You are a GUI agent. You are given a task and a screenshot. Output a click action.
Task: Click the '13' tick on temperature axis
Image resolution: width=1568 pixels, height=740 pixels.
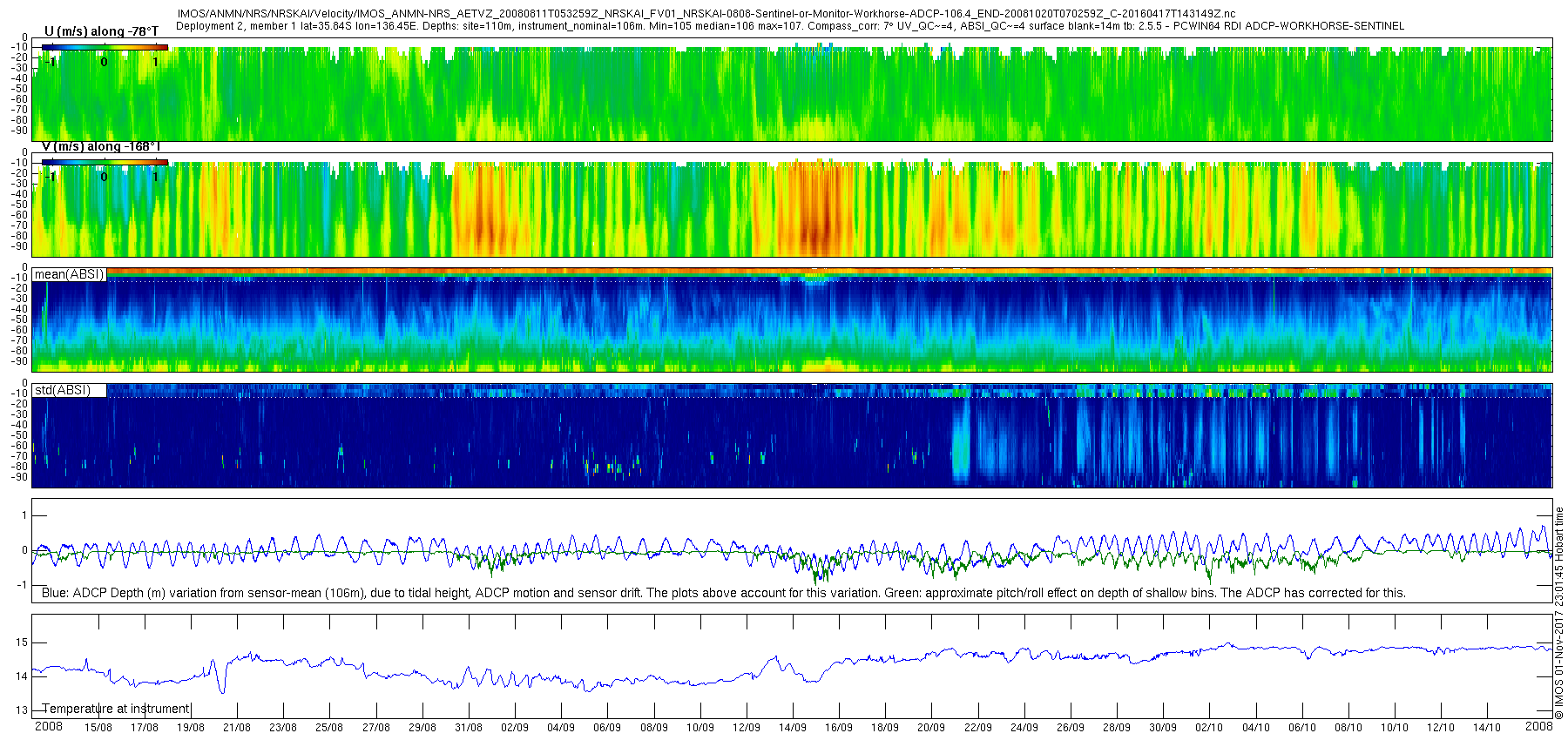(21, 710)
